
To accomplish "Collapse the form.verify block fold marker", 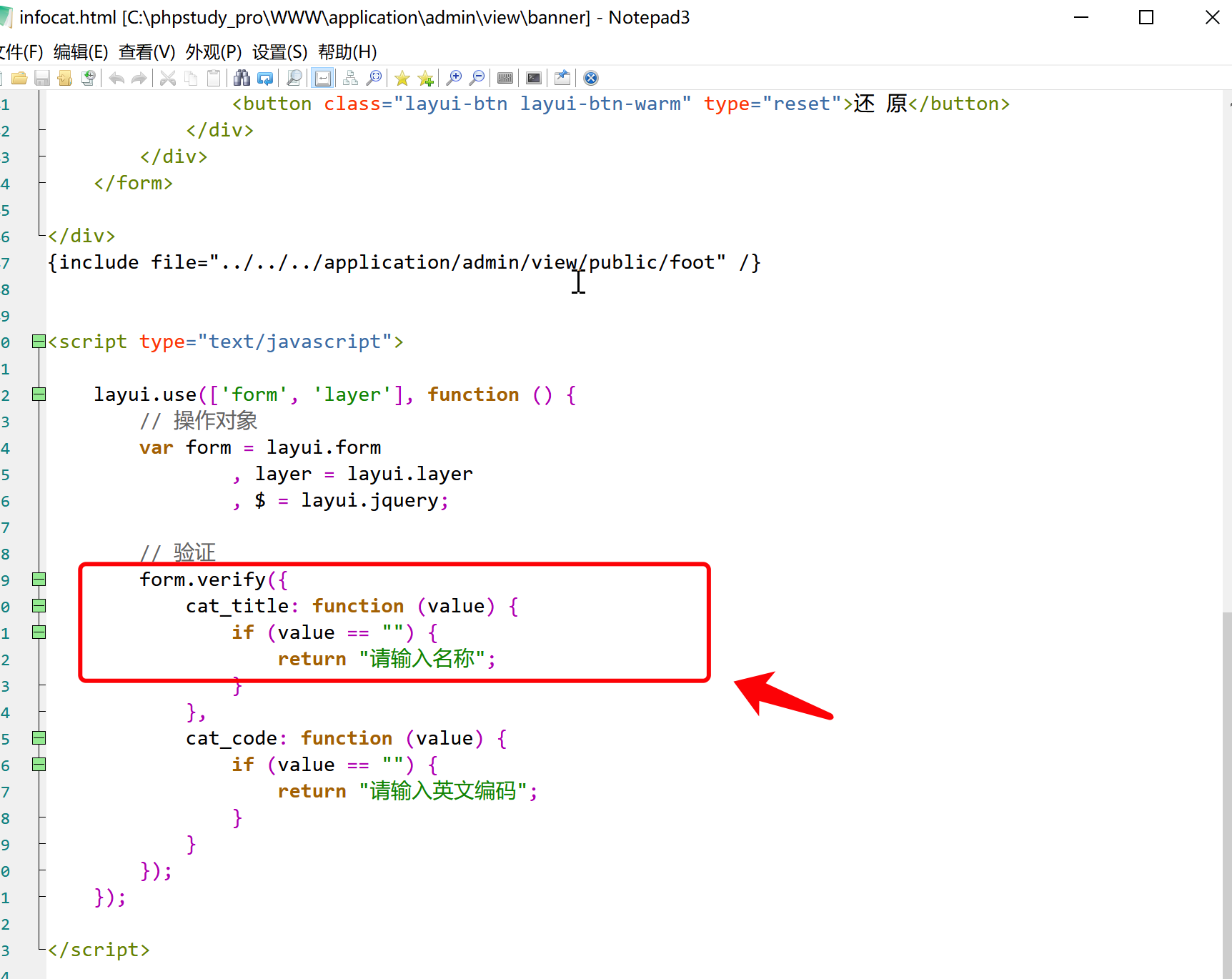I will tap(39, 580).
